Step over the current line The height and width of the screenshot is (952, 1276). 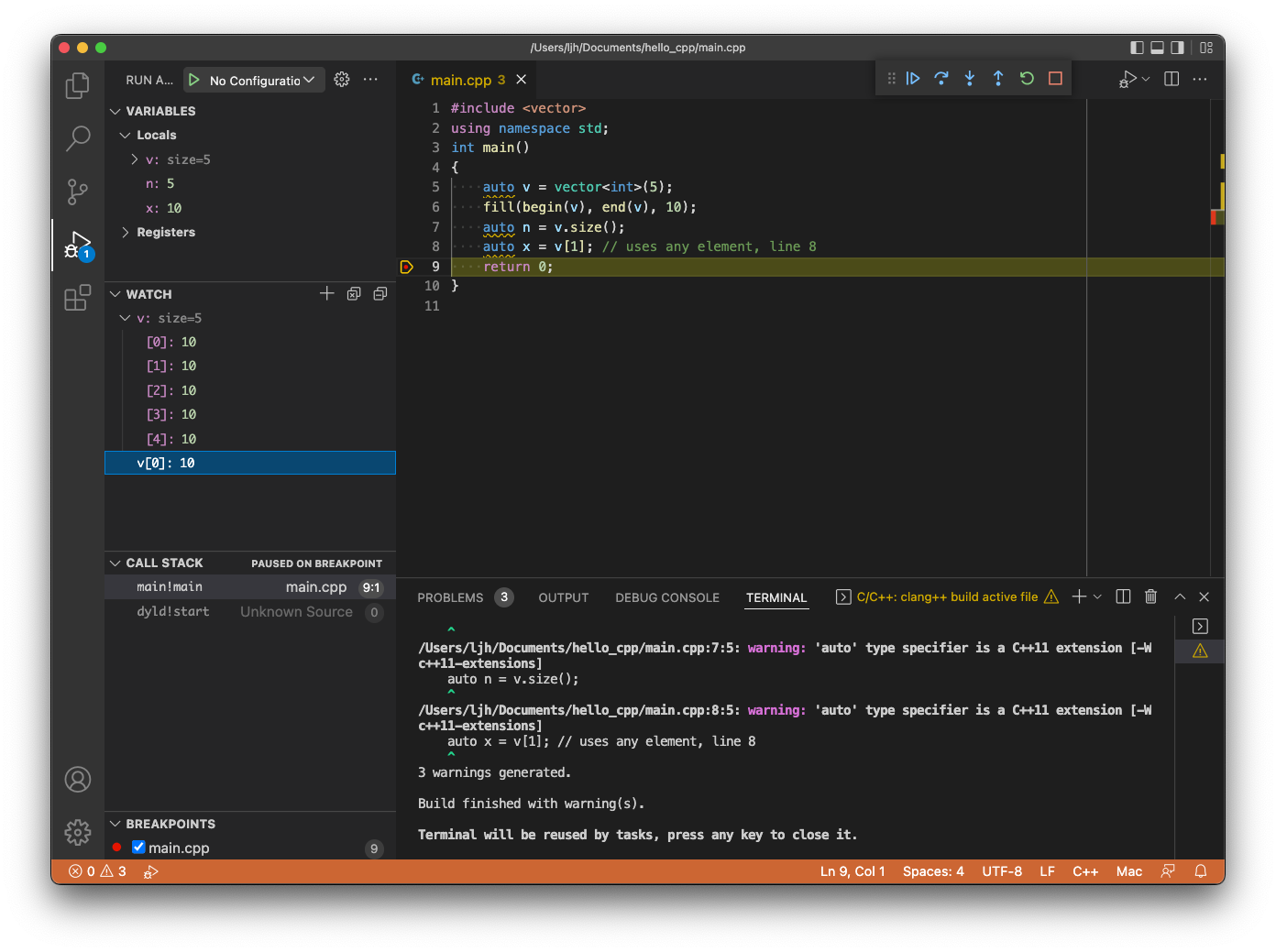click(941, 79)
